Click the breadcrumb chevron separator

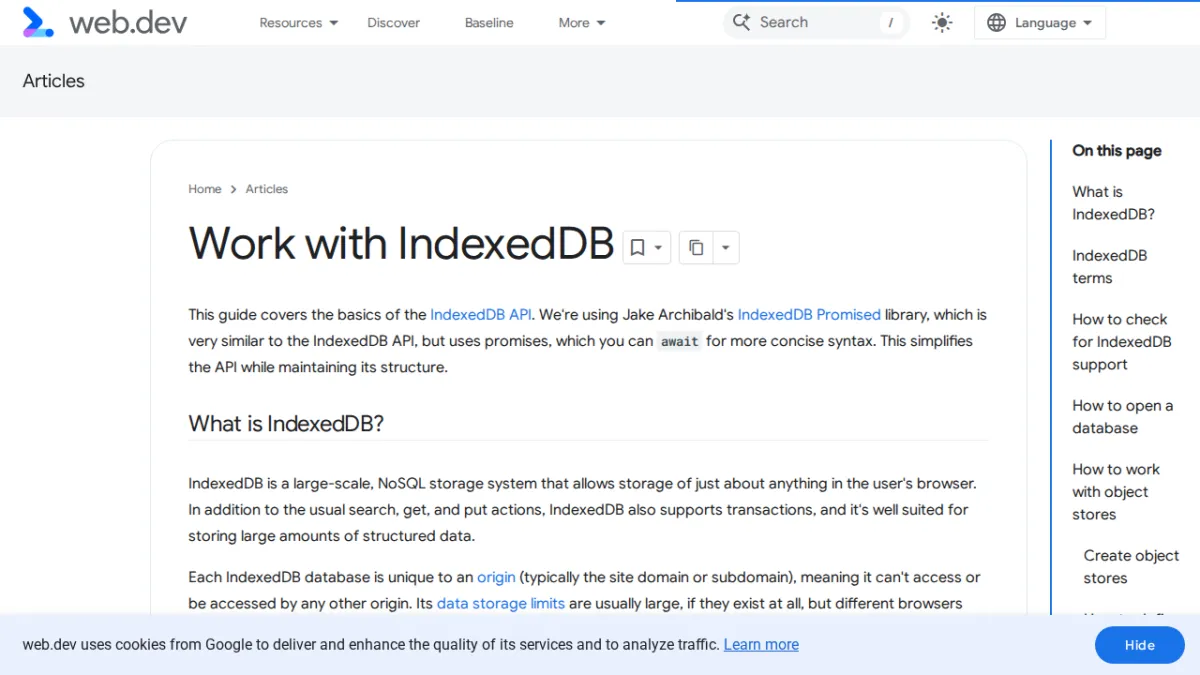[x=233, y=189]
